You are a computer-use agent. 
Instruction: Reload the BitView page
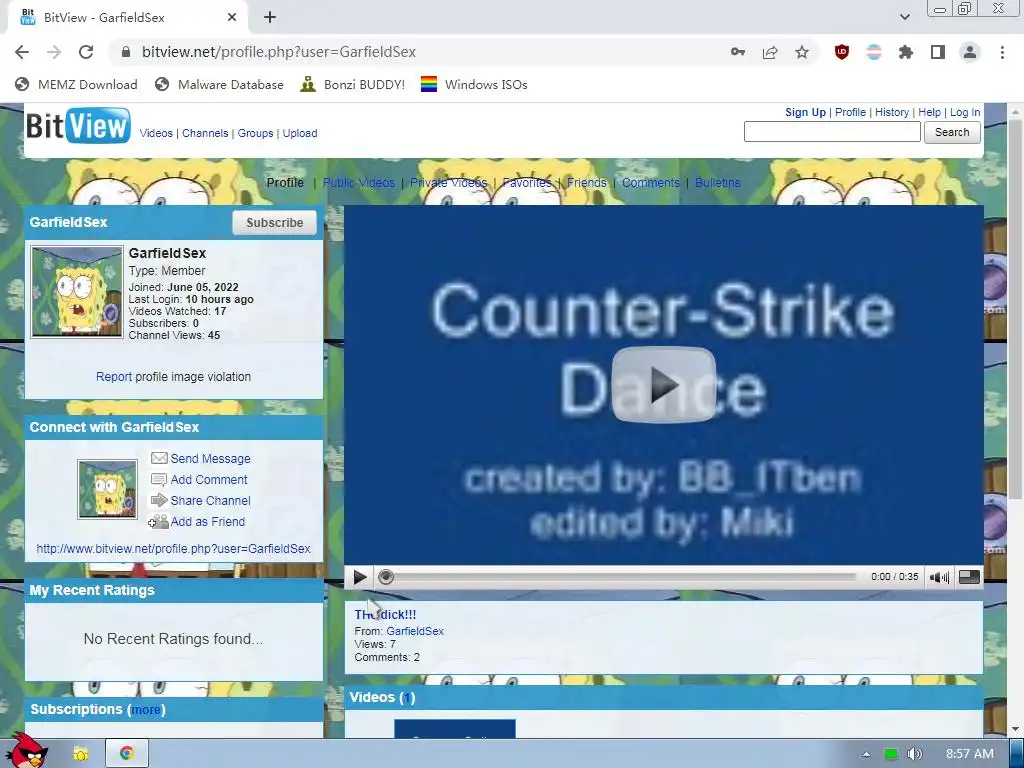86,52
